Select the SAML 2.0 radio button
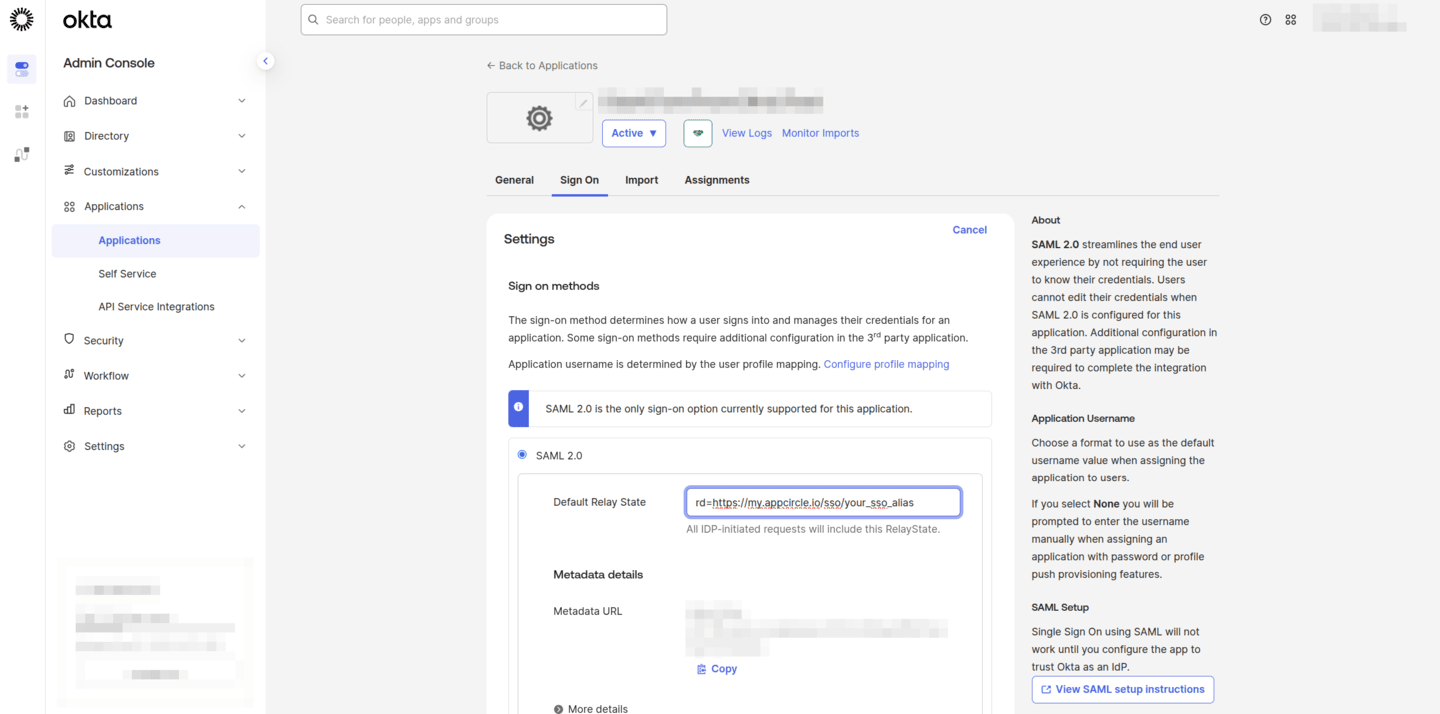The image size is (1440, 714). coord(522,455)
